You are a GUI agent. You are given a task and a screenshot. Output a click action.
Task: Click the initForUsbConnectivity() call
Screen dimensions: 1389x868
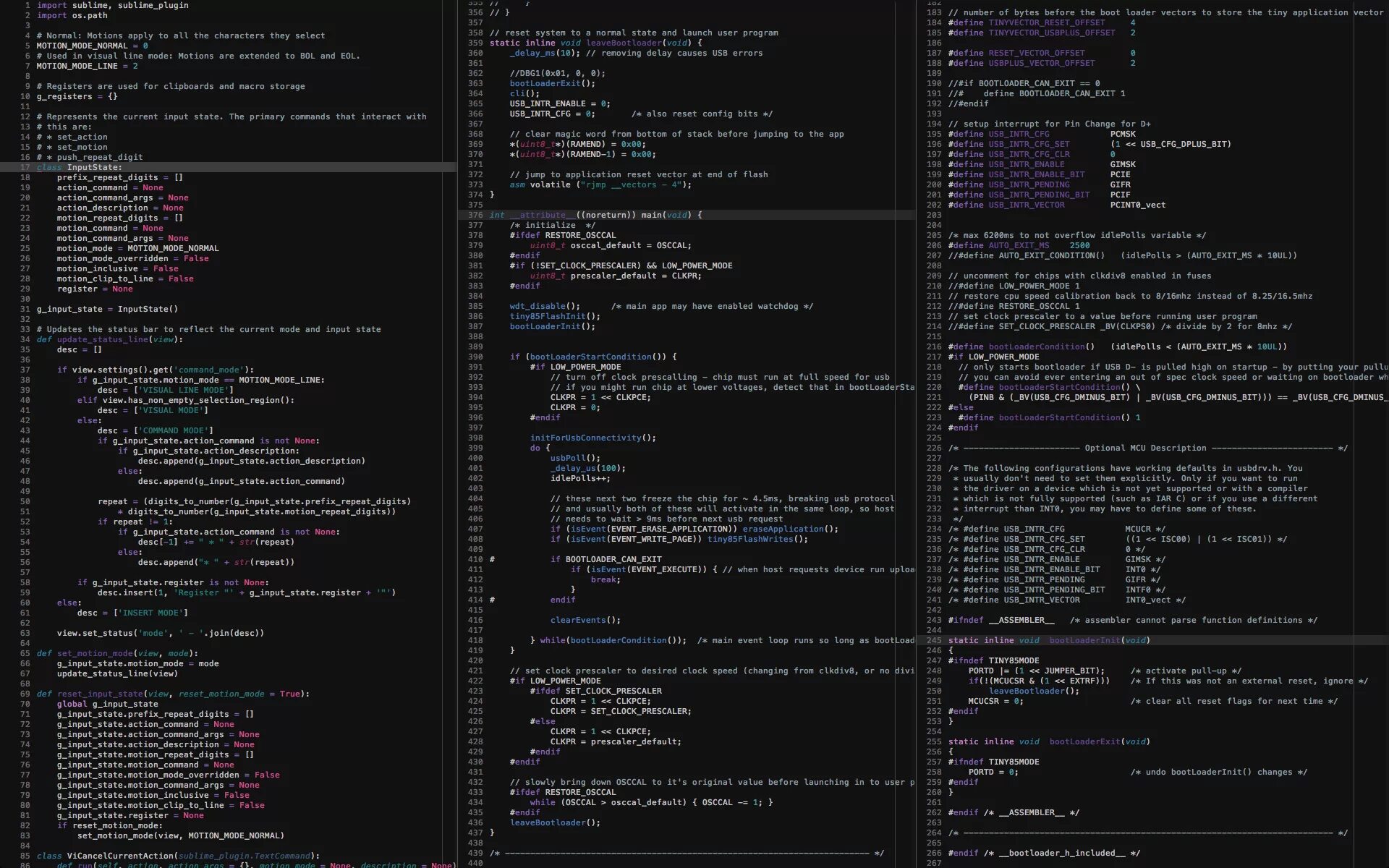click(x=592, y=438)
